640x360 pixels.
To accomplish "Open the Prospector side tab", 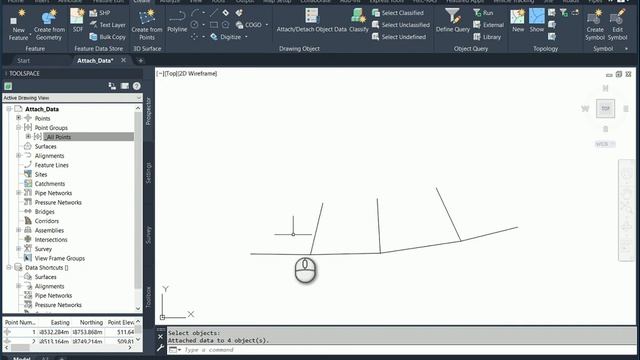I will click(x=149, y=111).
